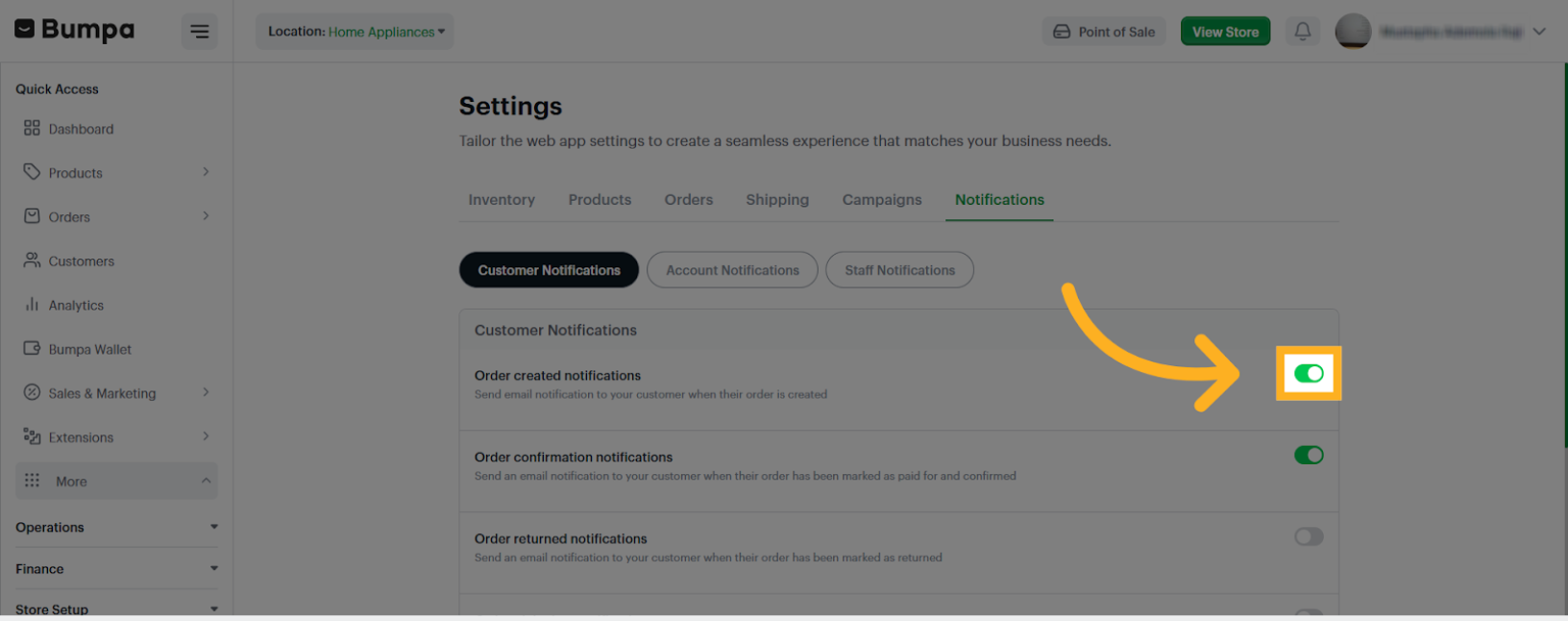Click the Bumpa logo
The height and width of the screenshot is (621, 1568).
[x=75, y=31]
